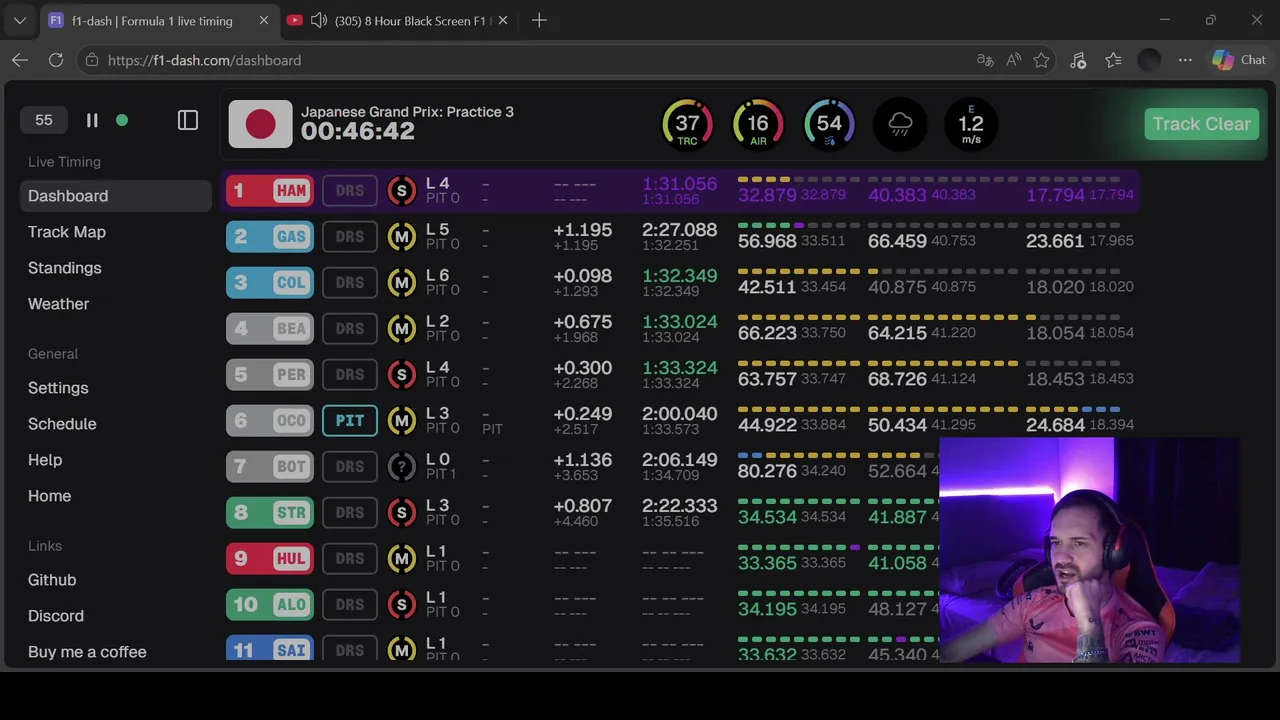The width and height of the screenshot is (1280, 720).
Task: Go back with browser back arrow
Action: click(x=20, y=60)
